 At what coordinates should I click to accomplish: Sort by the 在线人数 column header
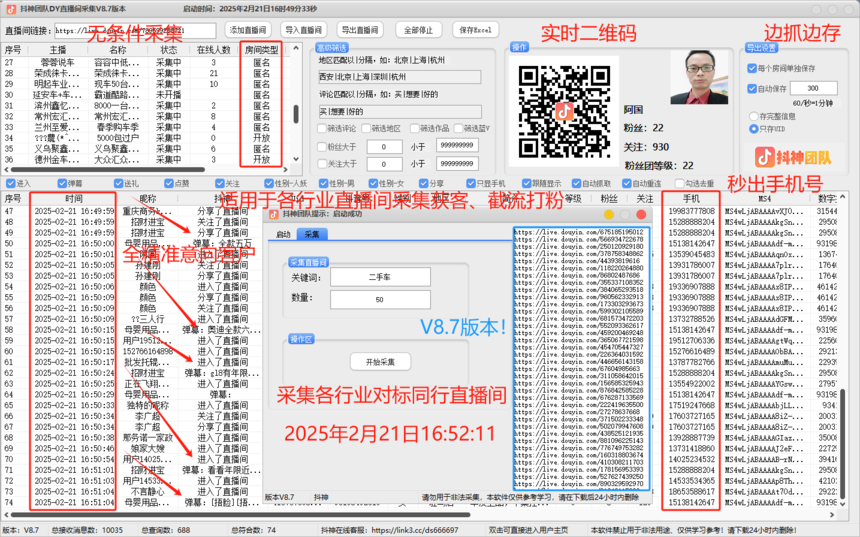[x=213, y=50]
